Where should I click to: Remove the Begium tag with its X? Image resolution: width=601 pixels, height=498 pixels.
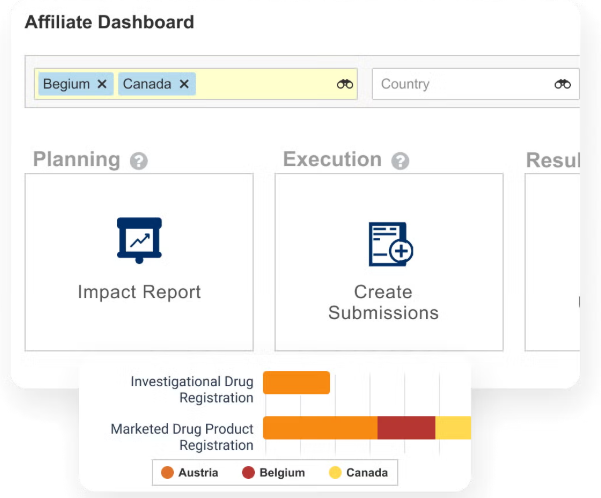102,85
